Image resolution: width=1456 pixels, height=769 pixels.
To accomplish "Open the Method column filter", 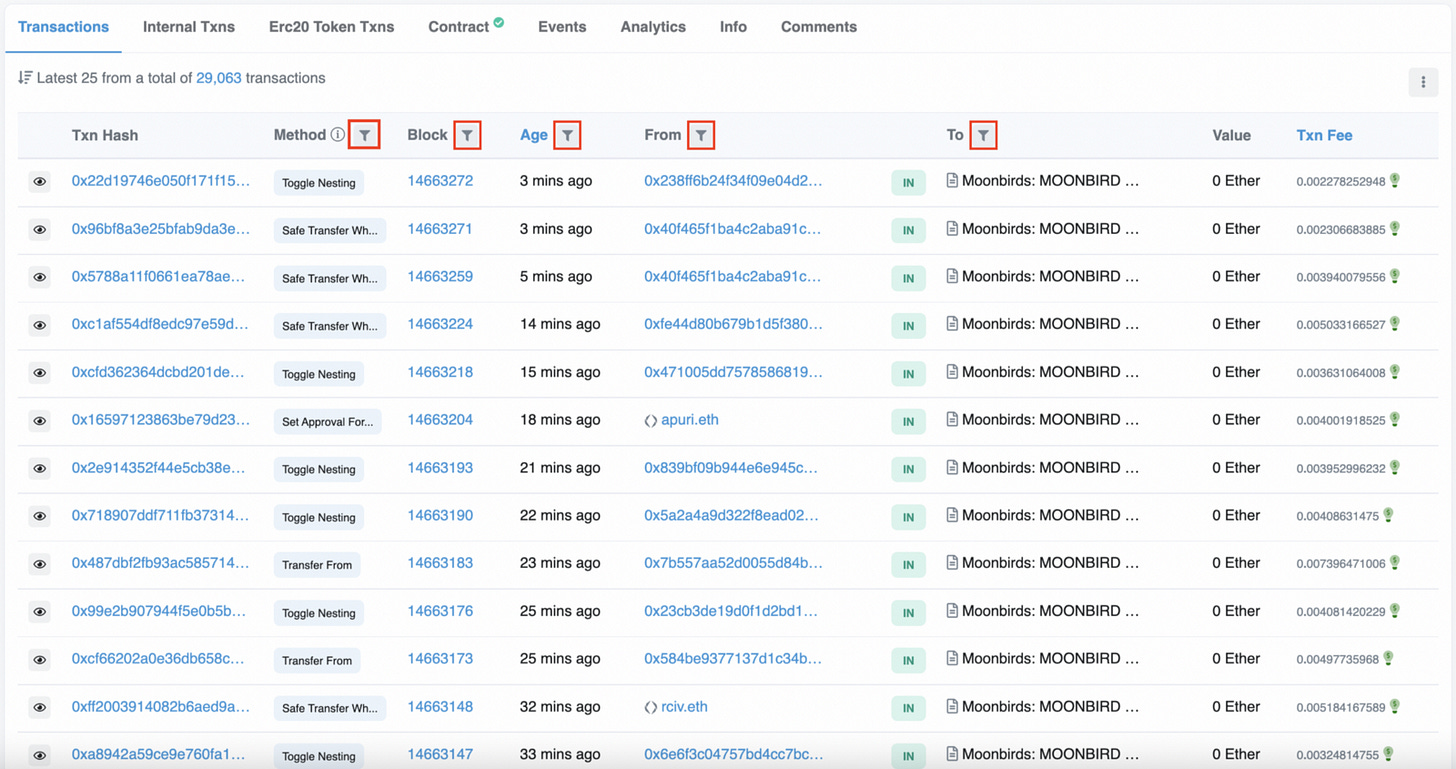I will point(365,135).
